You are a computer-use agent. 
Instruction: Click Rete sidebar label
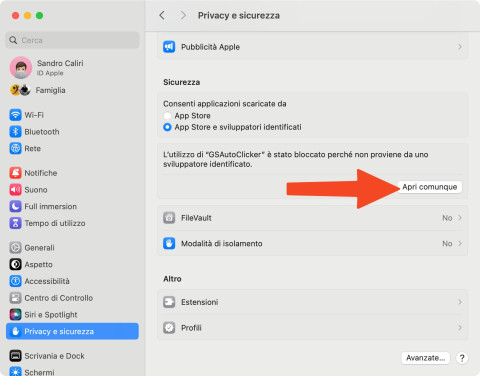(x=33, y=148)
